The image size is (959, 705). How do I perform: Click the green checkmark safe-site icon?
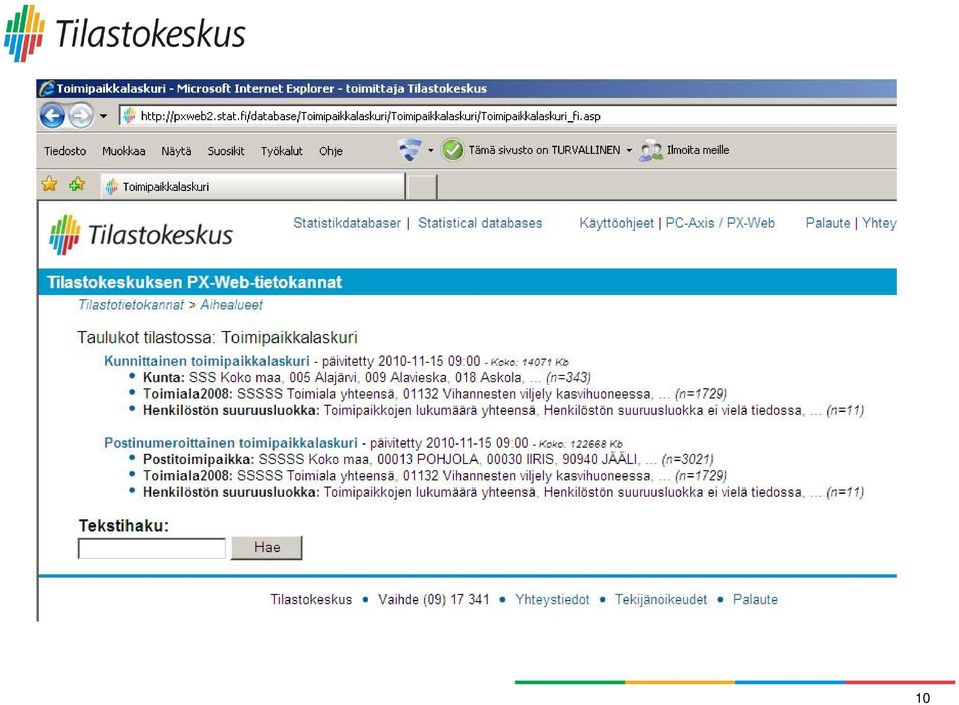[453, 150]
